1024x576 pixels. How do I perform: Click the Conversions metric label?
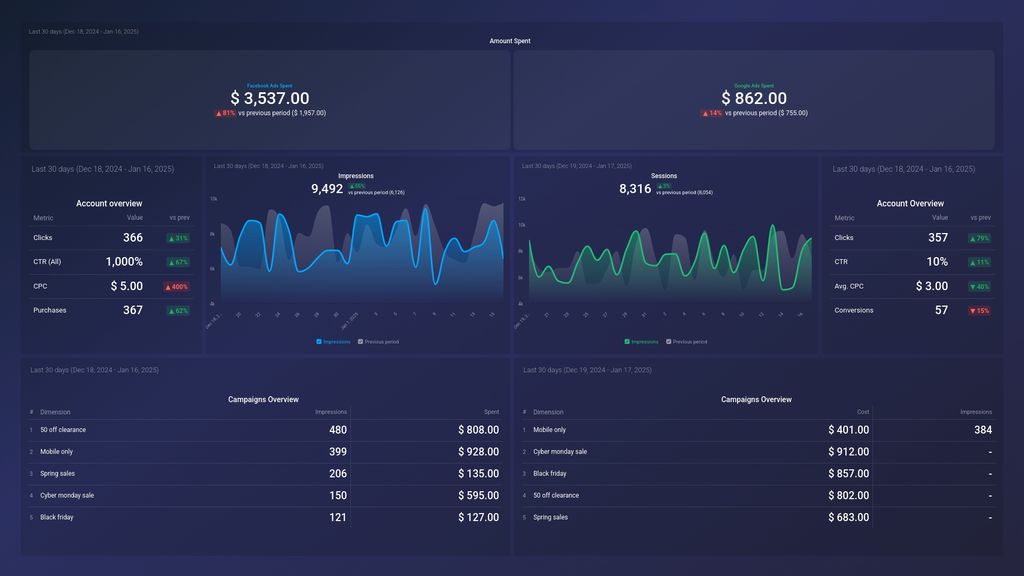(x=854, y=310)
